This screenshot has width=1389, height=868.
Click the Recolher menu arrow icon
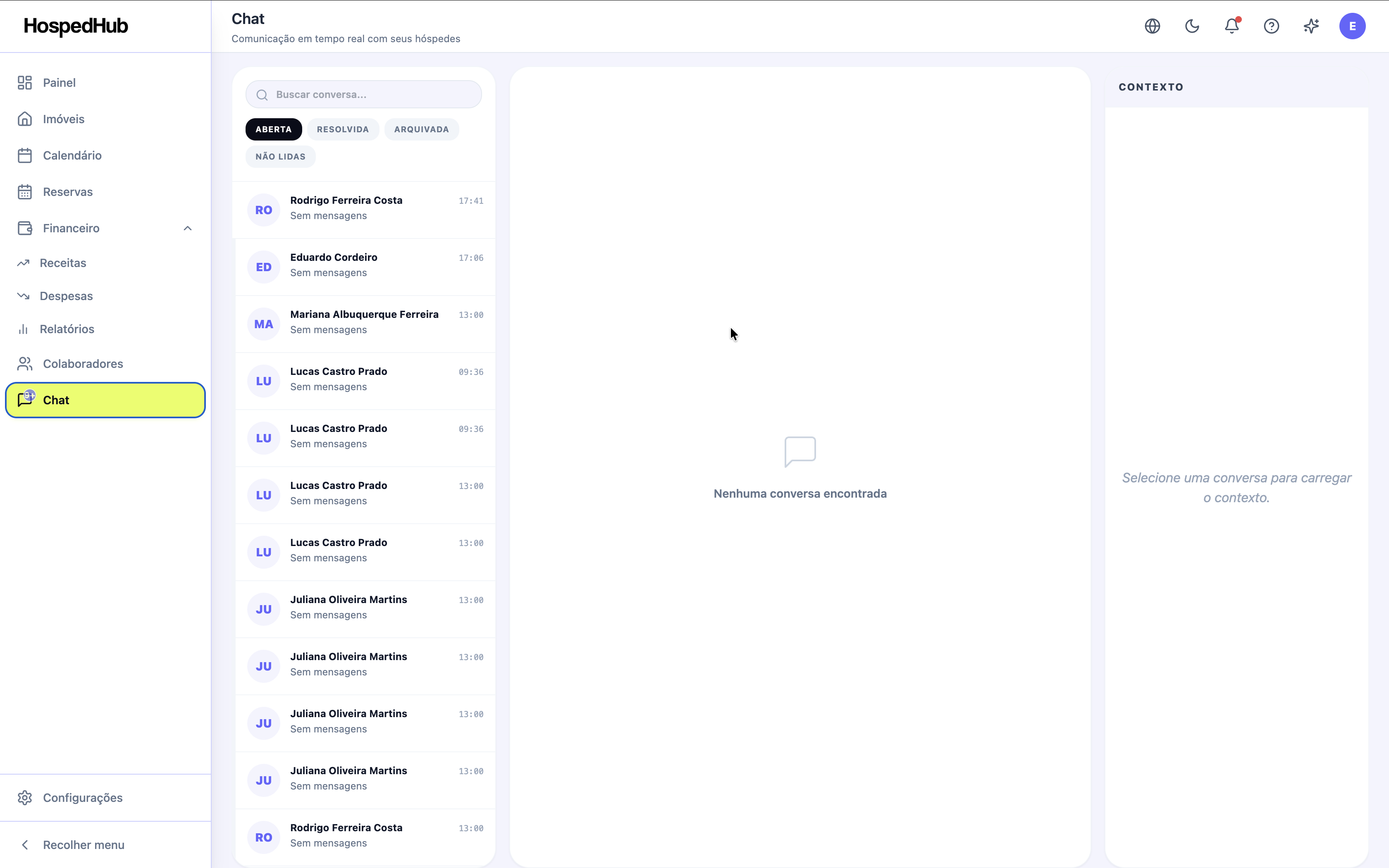25,844
